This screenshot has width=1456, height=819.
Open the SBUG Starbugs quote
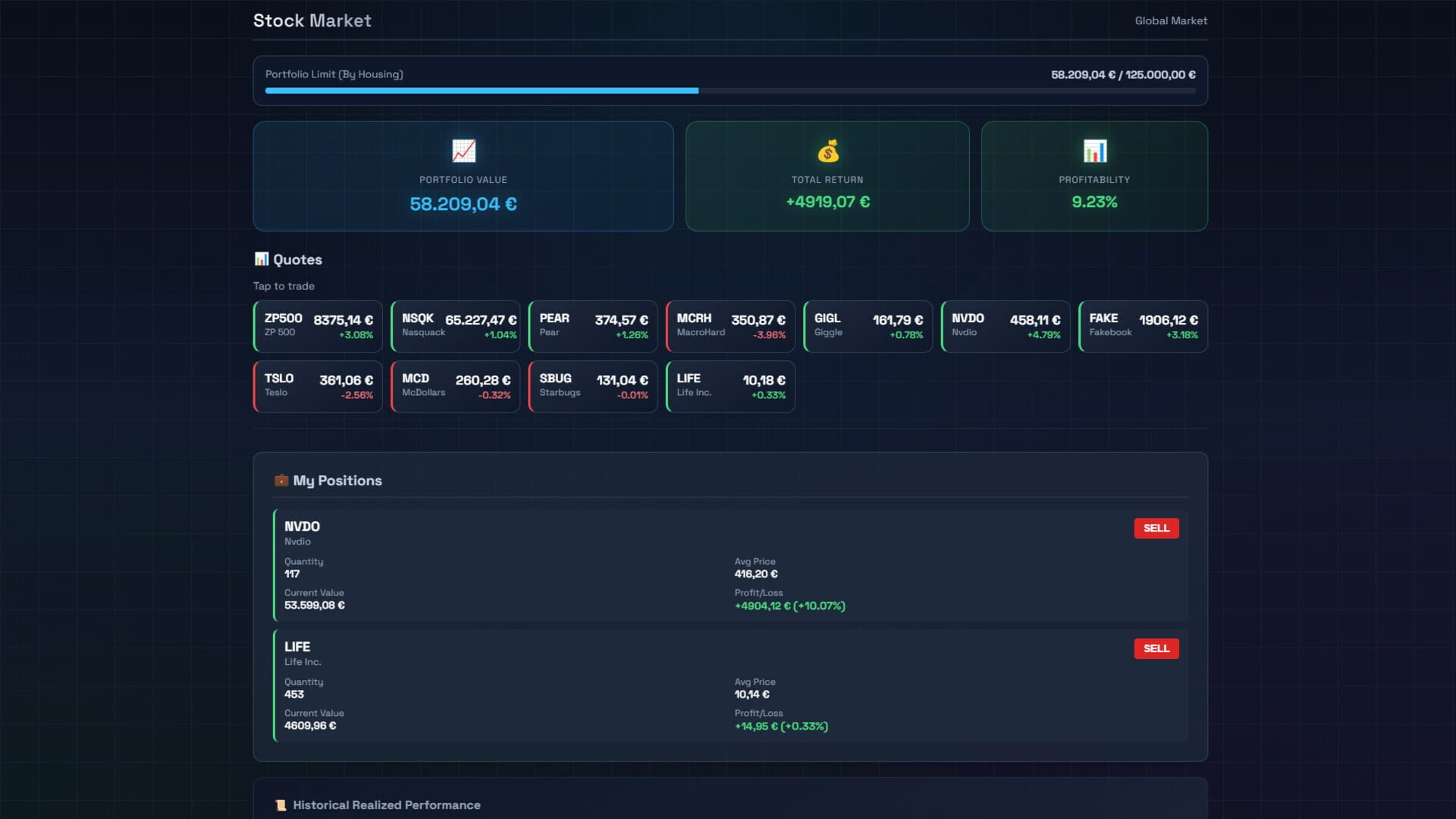592,386
